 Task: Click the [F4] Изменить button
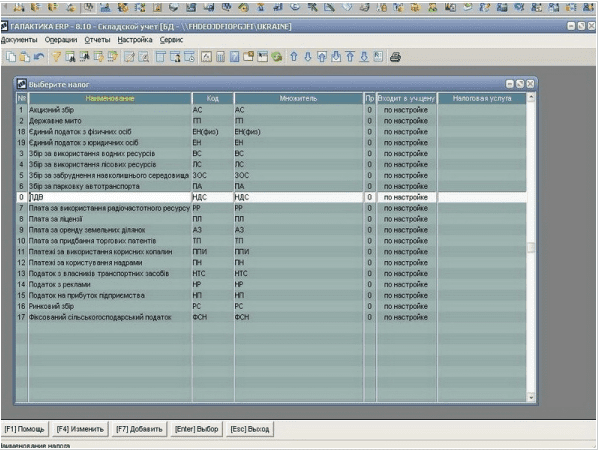(80, 429)
